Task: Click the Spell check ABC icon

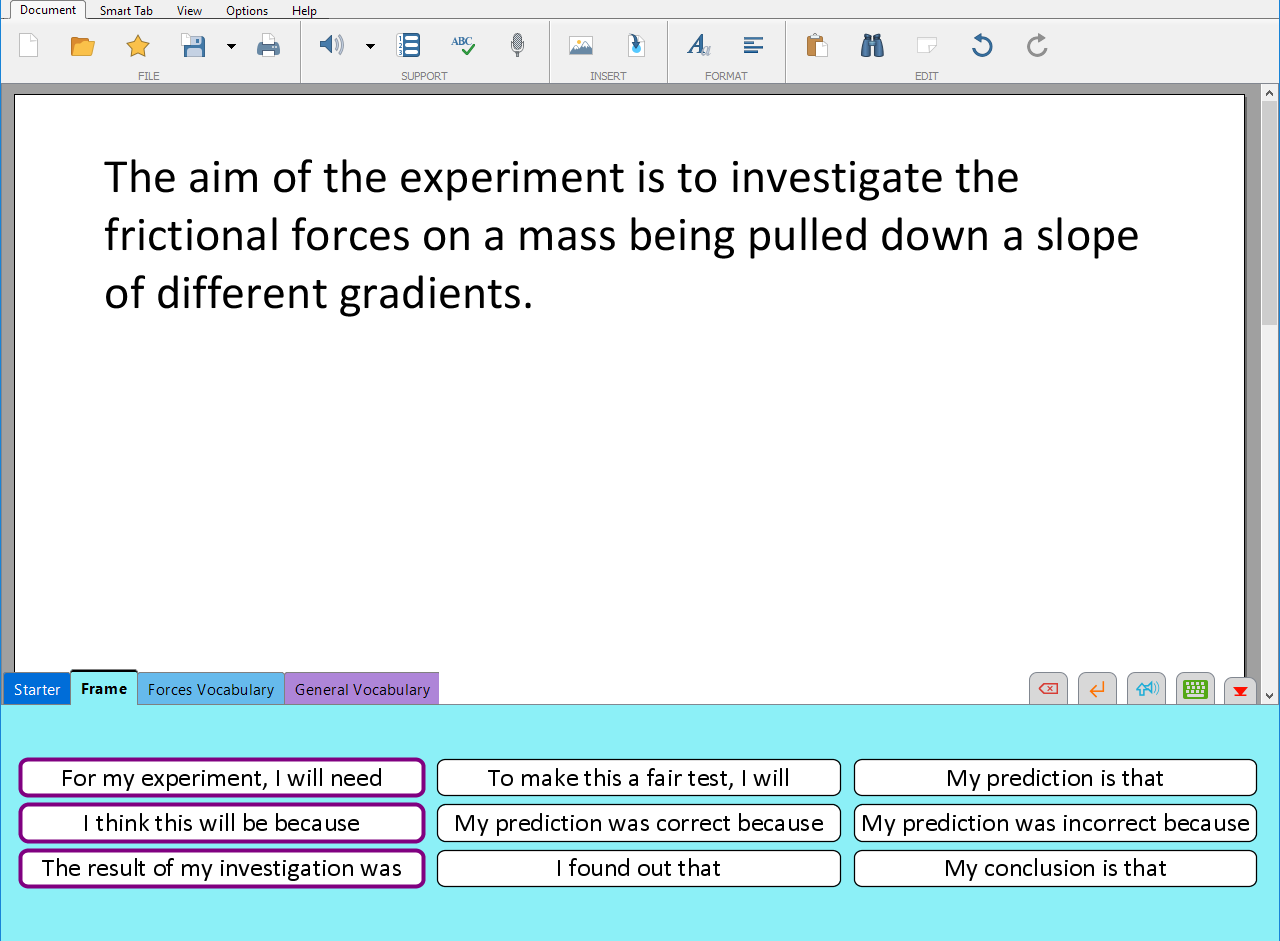Action: point(462,45)
